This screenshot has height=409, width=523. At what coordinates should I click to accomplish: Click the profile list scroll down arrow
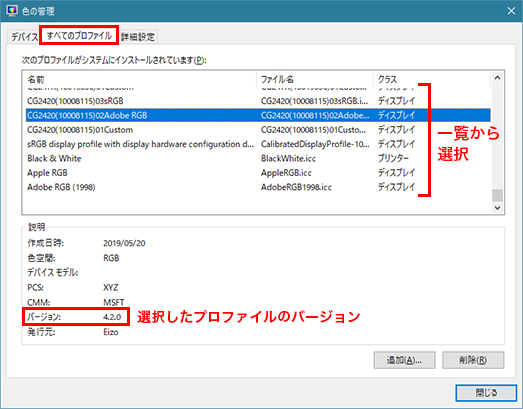pyautogui.click(x=497, y=208)
